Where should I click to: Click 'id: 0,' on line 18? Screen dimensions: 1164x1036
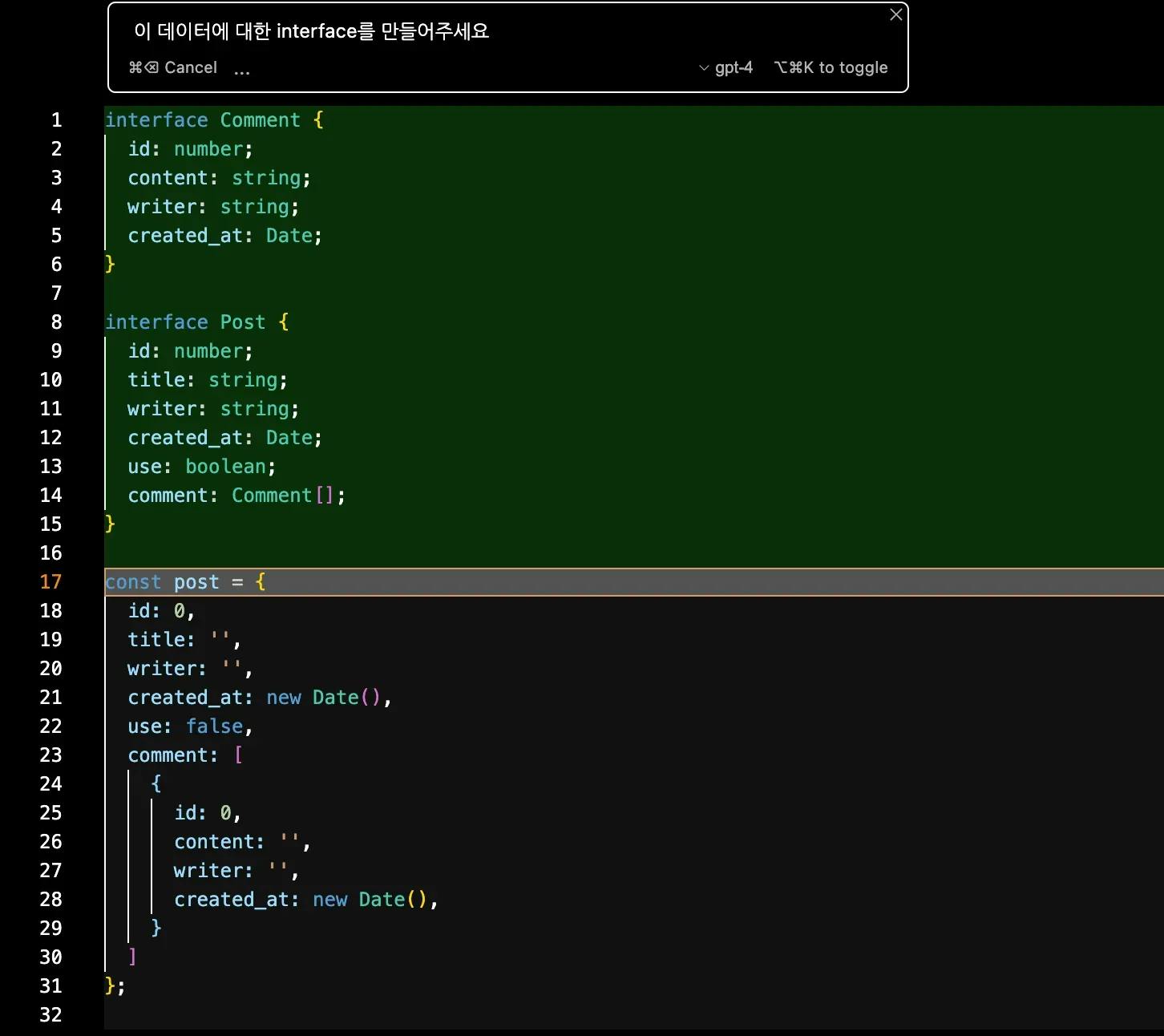pos(161,611)
